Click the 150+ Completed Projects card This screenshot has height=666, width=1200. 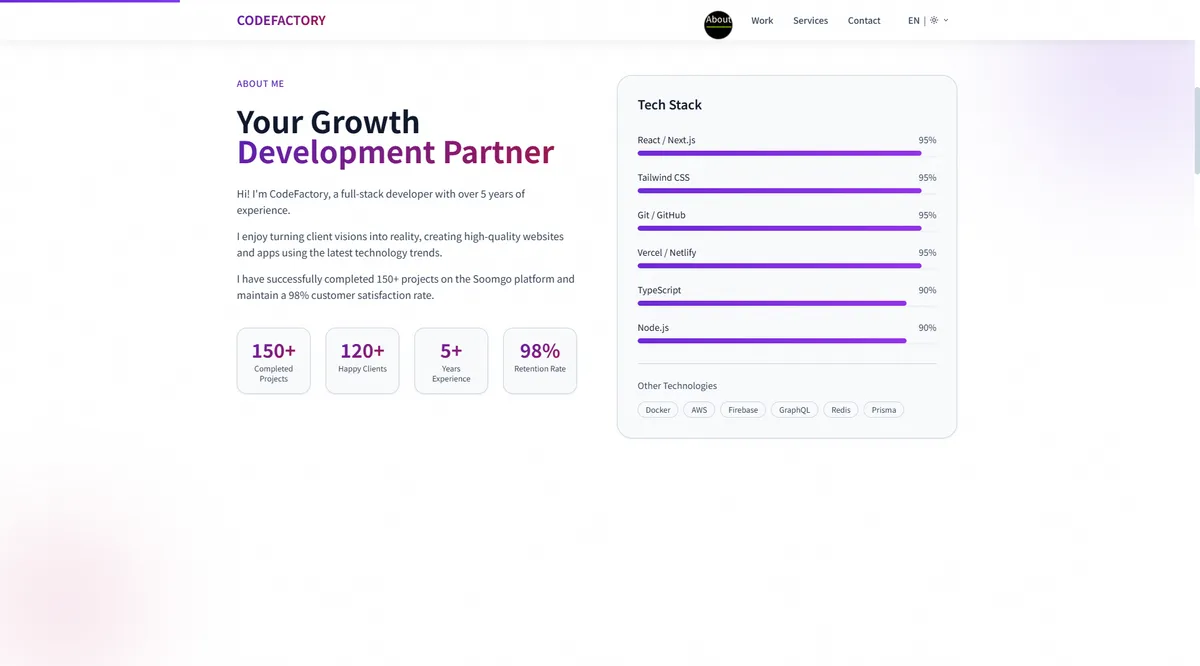point(274,361)
